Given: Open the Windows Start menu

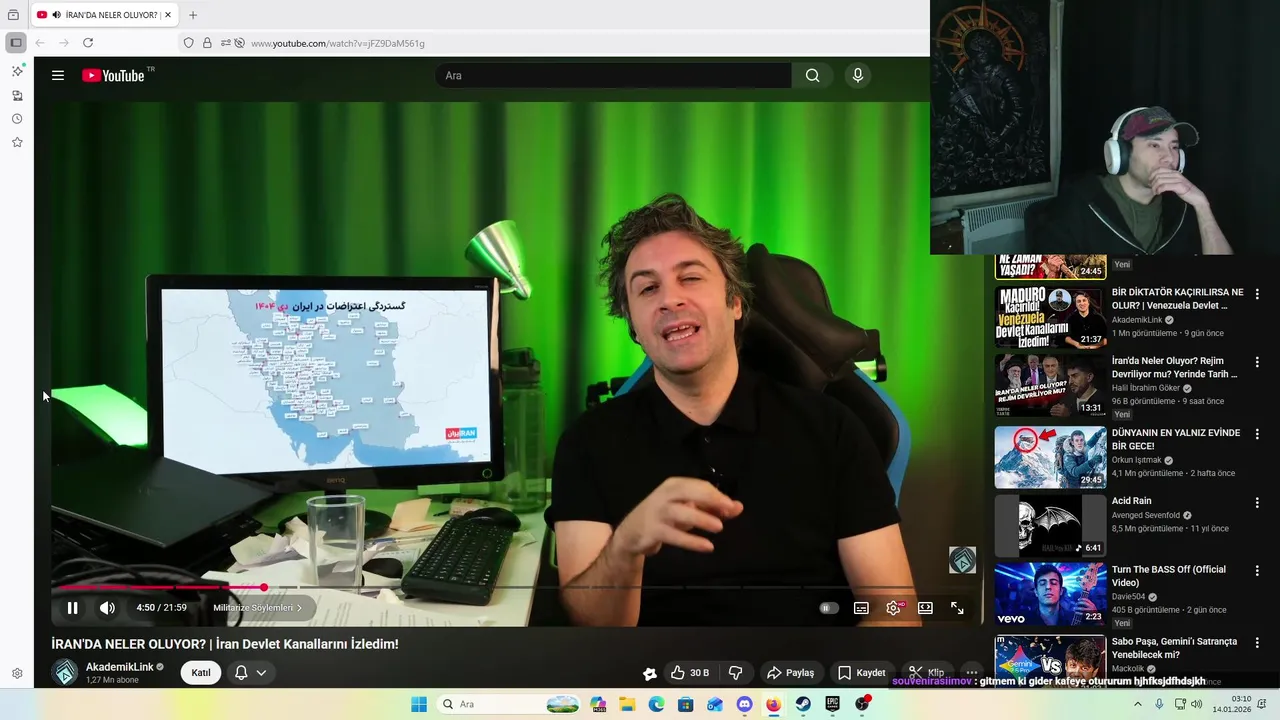Looking at the screenshot, I should [x=419, y=704].
